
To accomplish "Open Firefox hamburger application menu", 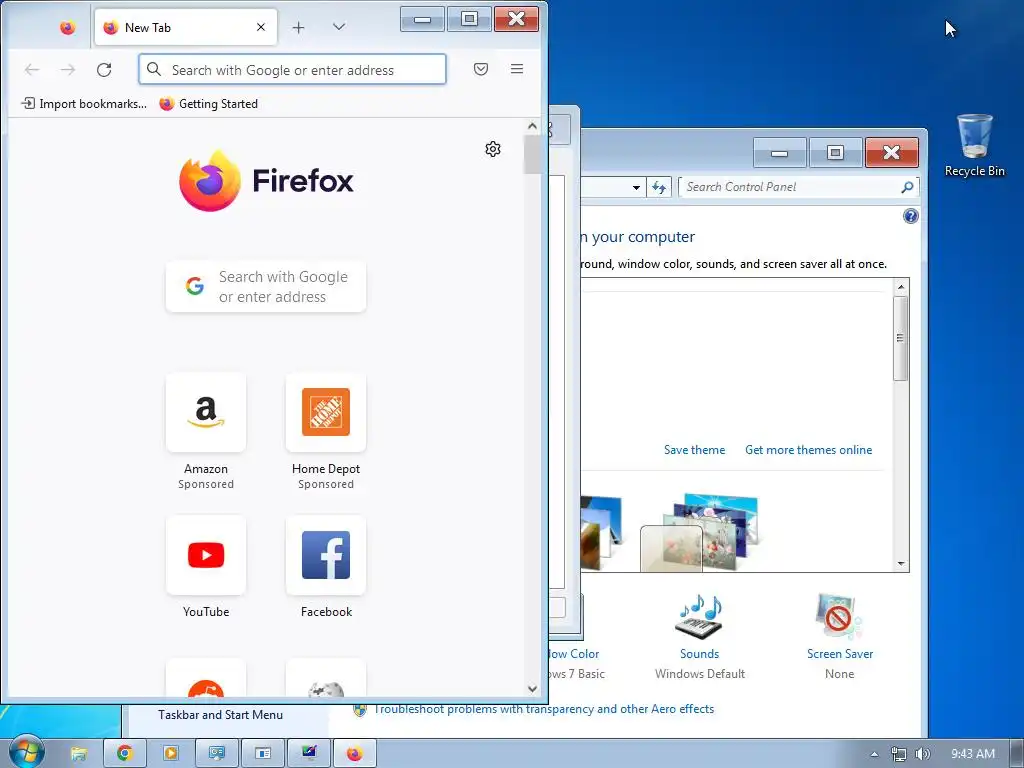I will click(517, 69).
